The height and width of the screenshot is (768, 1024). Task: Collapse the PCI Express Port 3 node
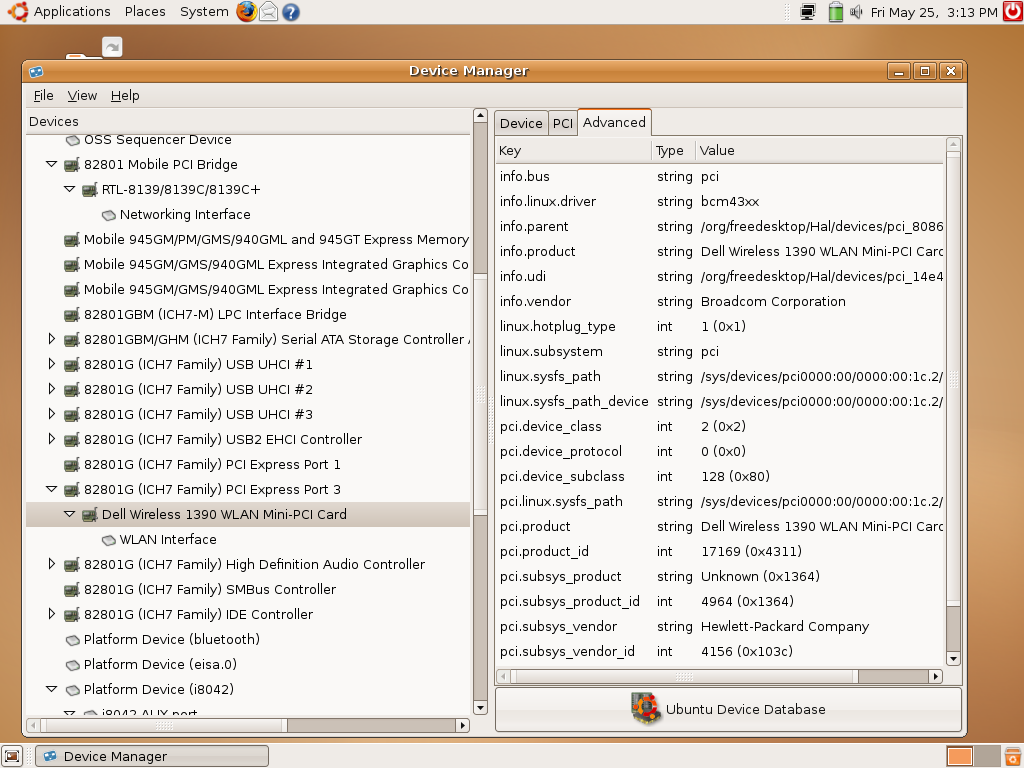coord(51,489)
